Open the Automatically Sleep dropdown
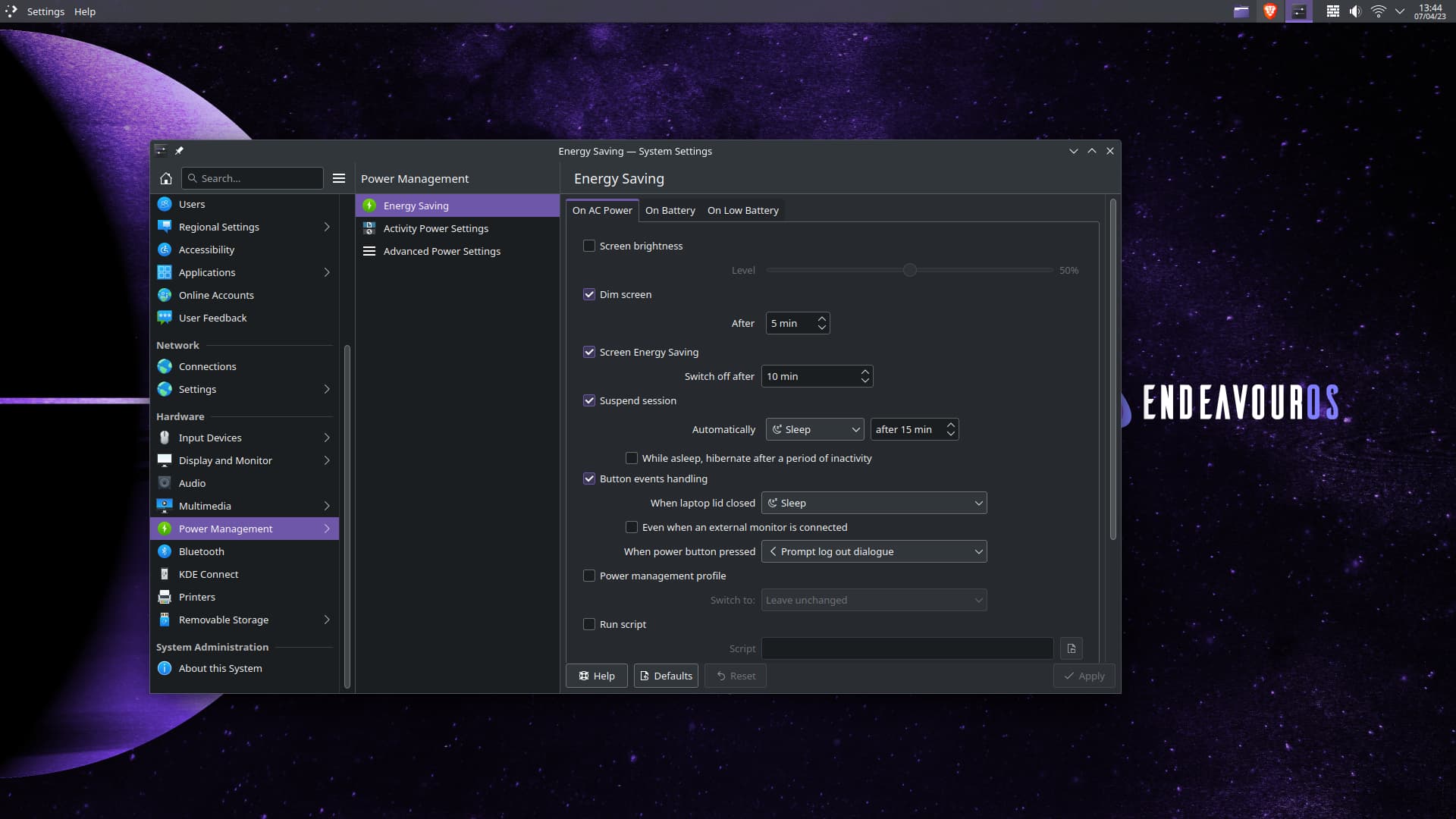 pyautogui.click(x=814, y=429)
